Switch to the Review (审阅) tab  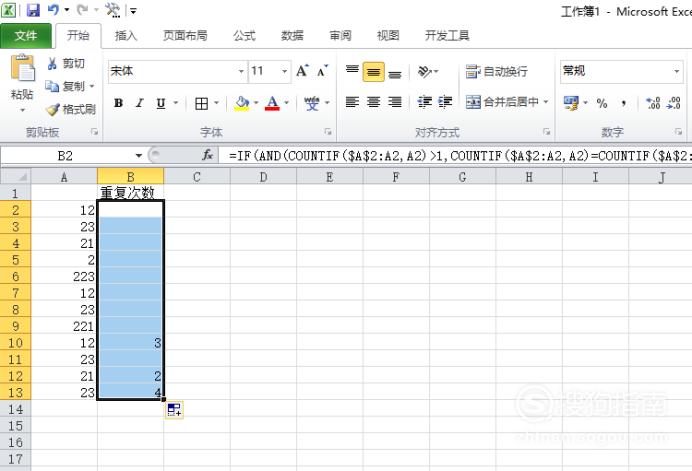coord(340,36)
